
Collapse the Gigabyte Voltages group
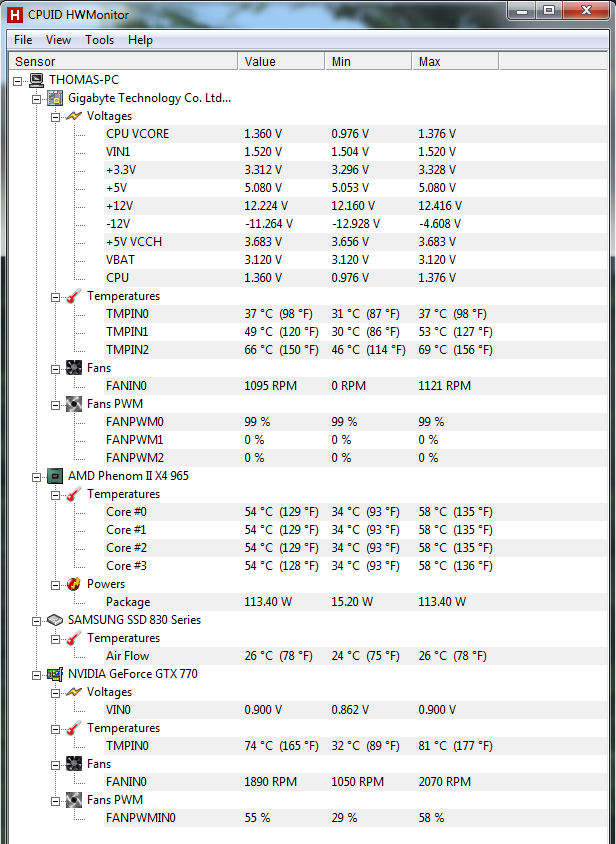(55, 117)
